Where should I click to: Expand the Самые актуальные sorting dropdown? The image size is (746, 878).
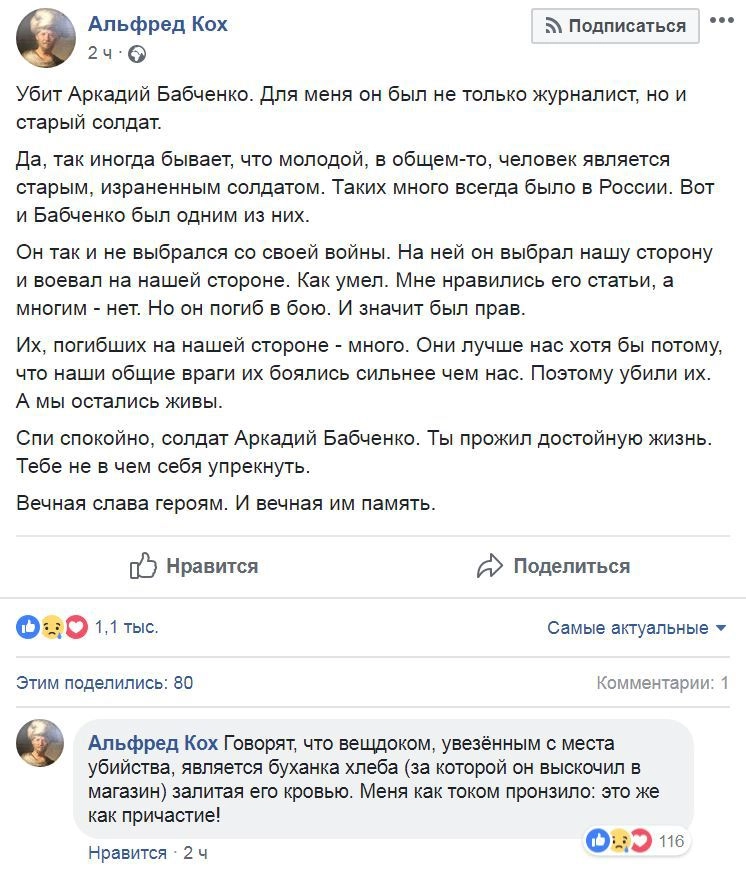[x=635, y=628]
